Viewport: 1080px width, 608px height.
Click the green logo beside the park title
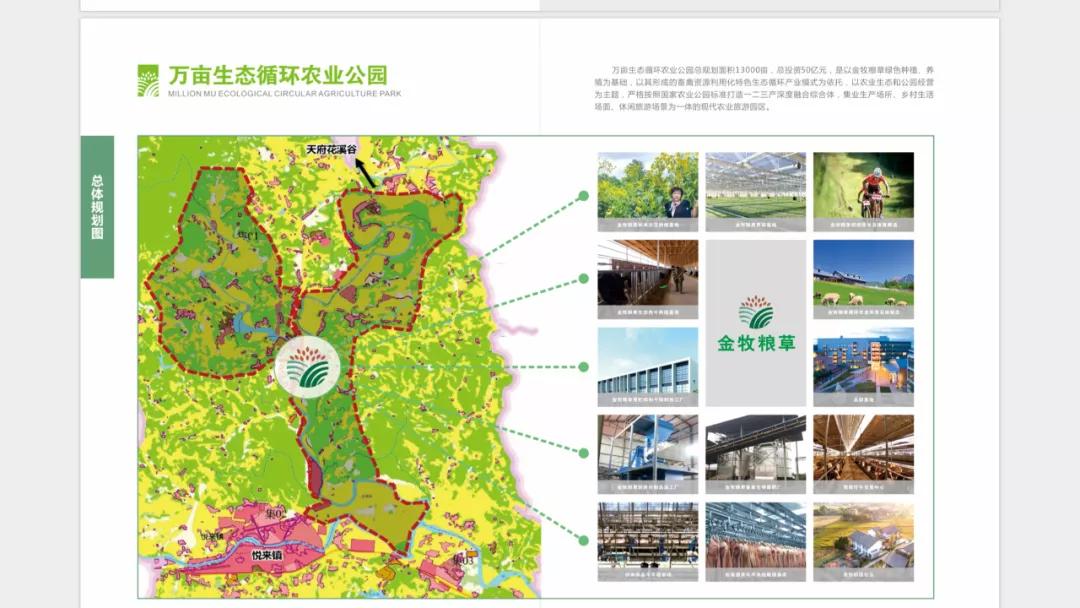point(148,80)
